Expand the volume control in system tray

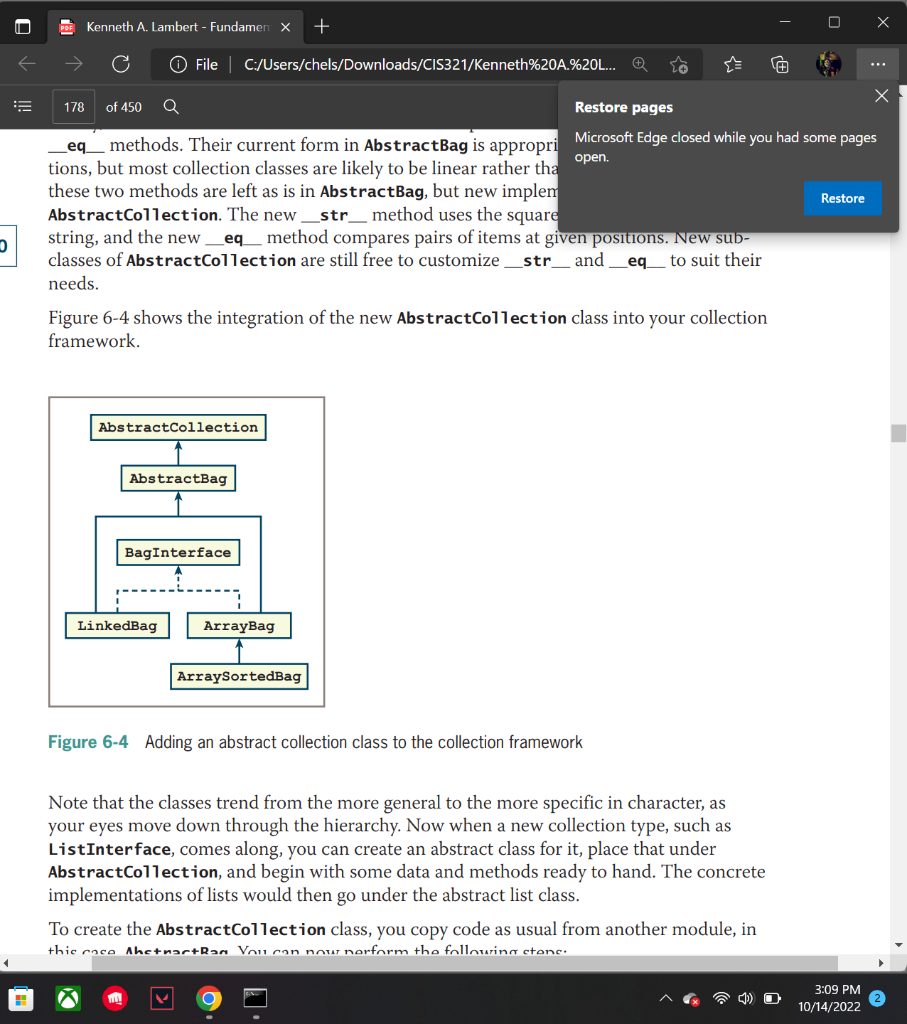(745, 999)
